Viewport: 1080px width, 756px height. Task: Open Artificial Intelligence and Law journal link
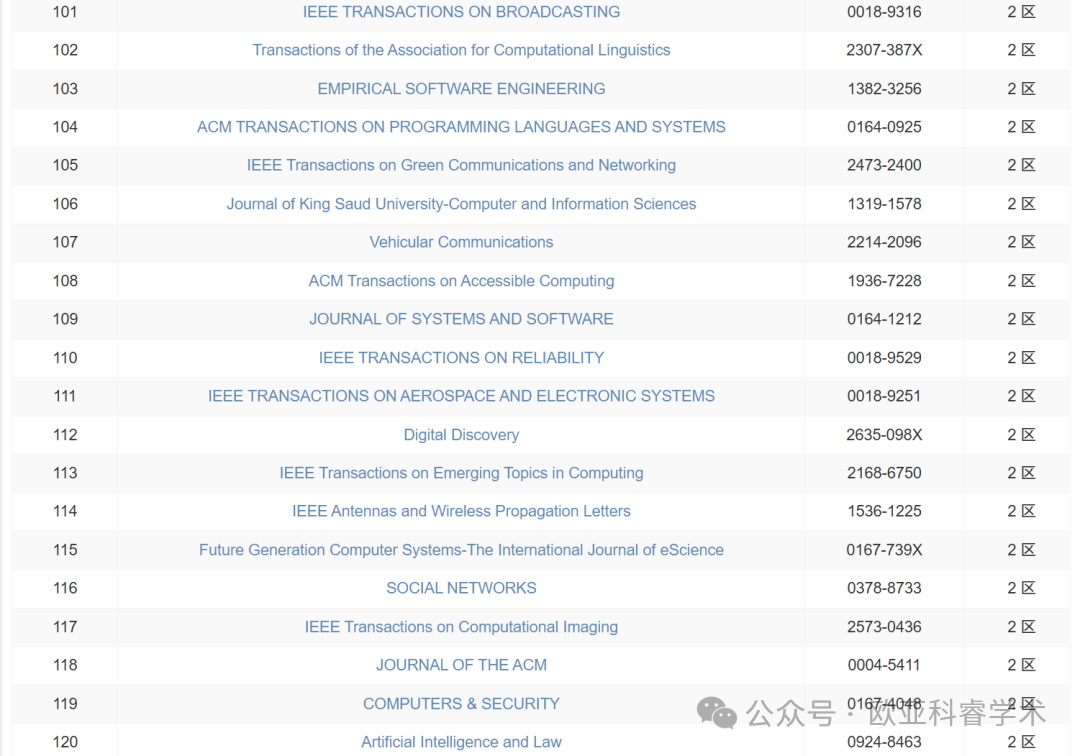click(461, 742)
